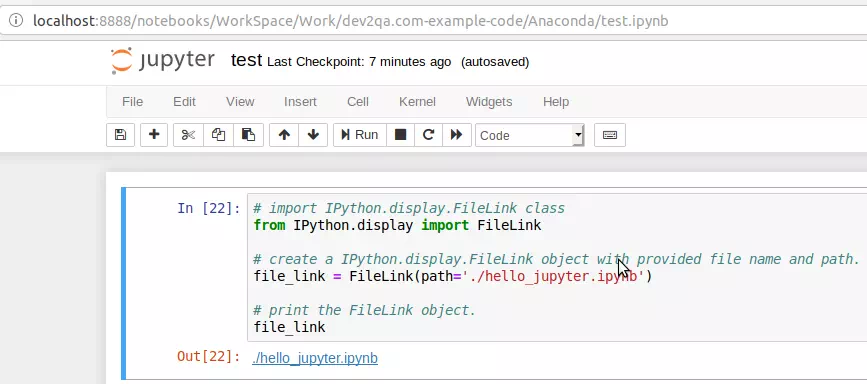Click the Out[22] output prompt
Image resolution: width=867 pixels, height=384 pixels.
pos(209,356)
